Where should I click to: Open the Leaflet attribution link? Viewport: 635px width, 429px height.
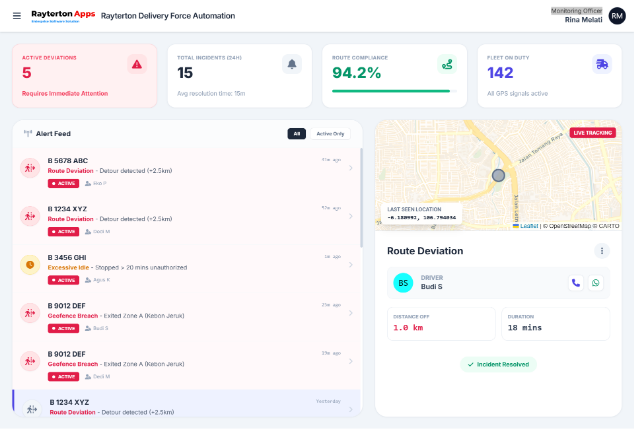tap(529, 226)
